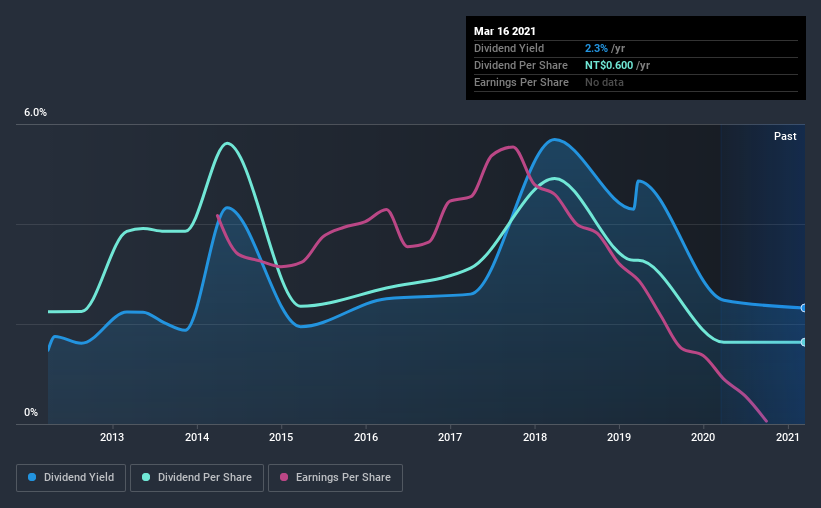Viewport: 821px width, 508px height.
Task: Toggle the Earnings Per Share legend button
Action: click(335, 478)
